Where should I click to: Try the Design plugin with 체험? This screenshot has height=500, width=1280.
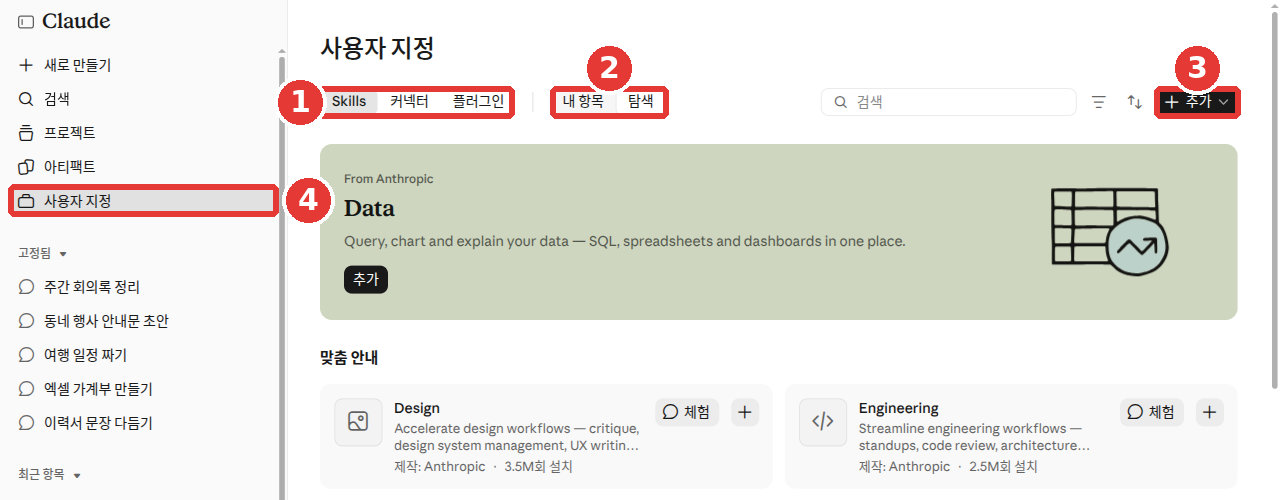pyautogui.click(x=687, y=412)
